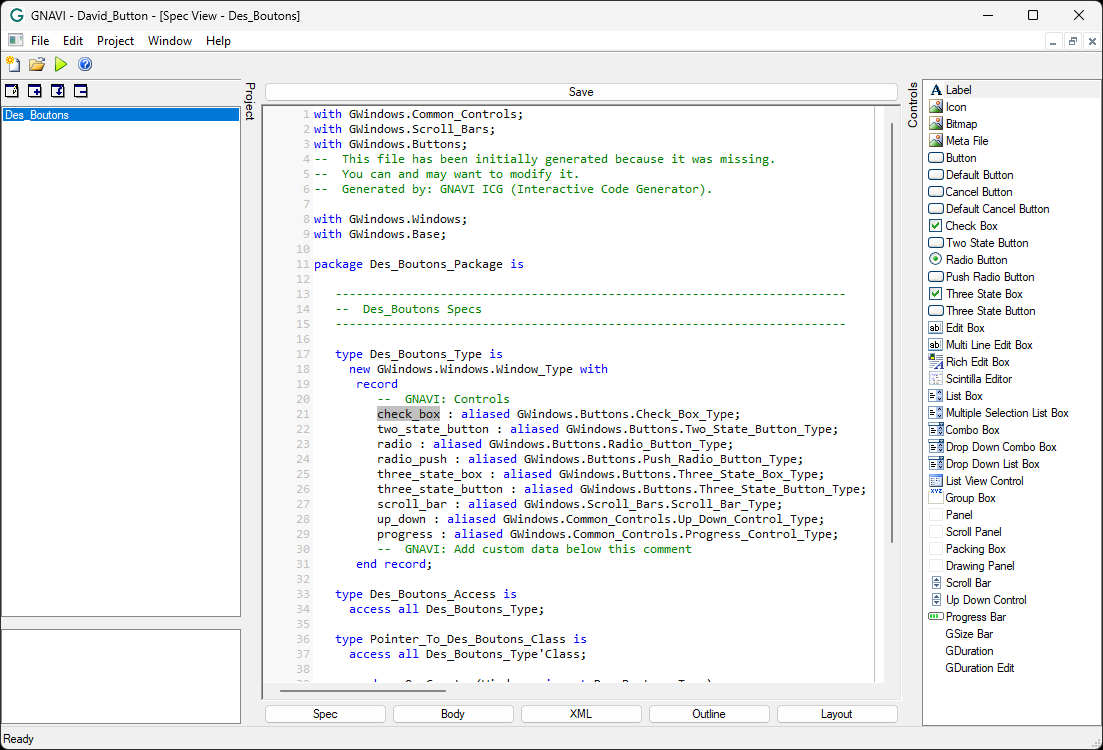
Task: Show the Layout view
Action: pos(837,714)
